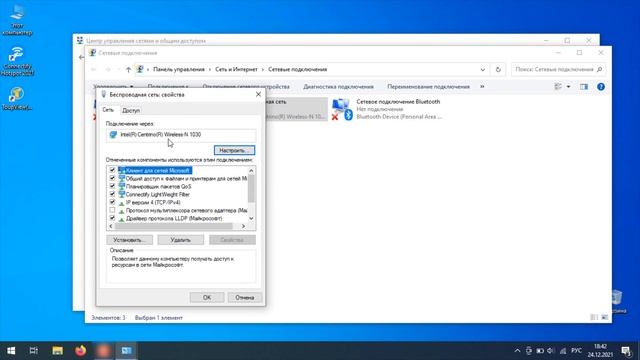This screenshot has height=360, width=640.
Task: Show more toolbar commands chevron
Action: pos(482,87)
